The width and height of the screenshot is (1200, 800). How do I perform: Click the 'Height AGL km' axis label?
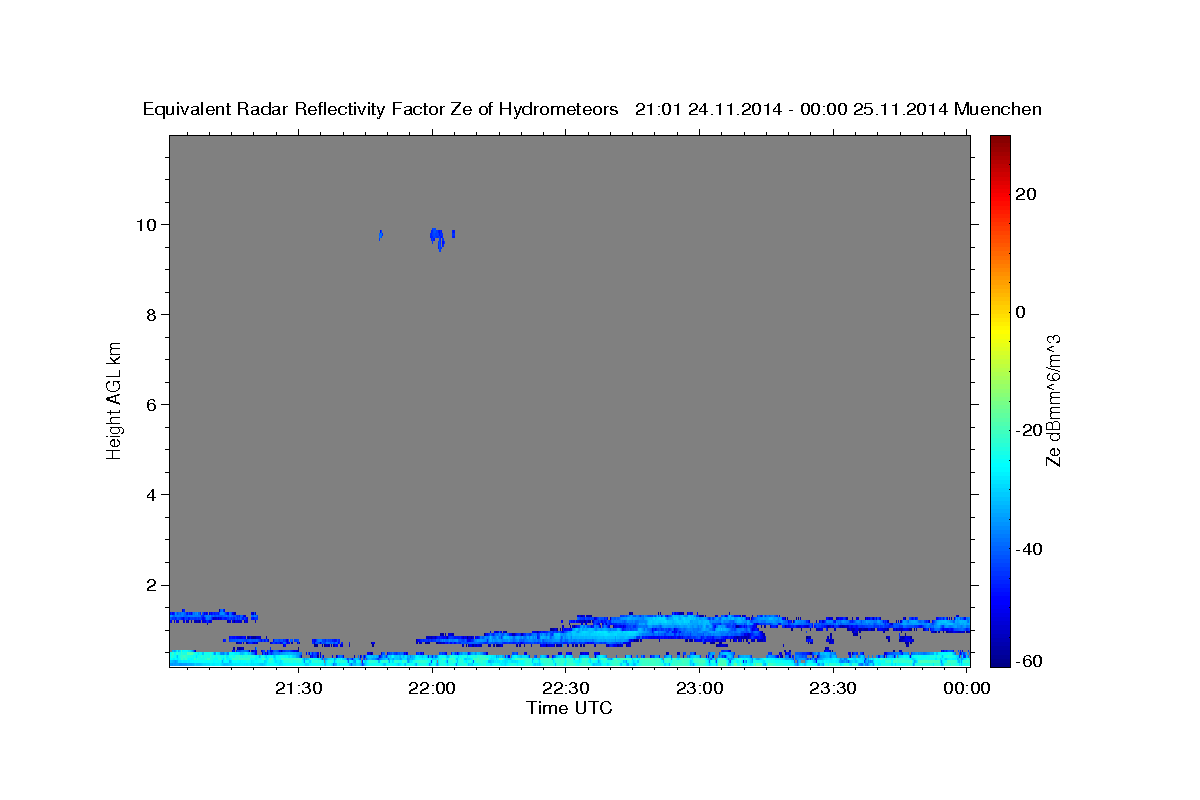(x=115, y=399)
